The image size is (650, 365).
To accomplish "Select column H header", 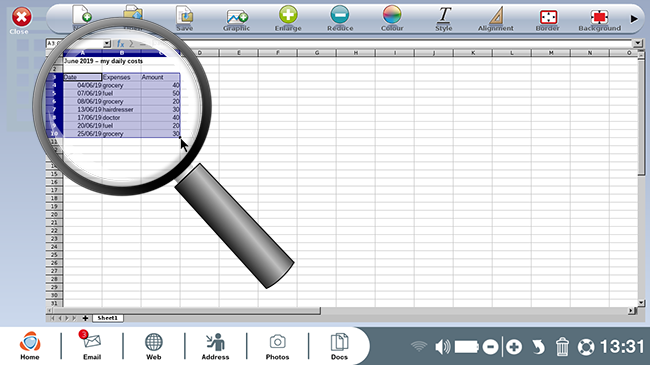I will point(356,53).
